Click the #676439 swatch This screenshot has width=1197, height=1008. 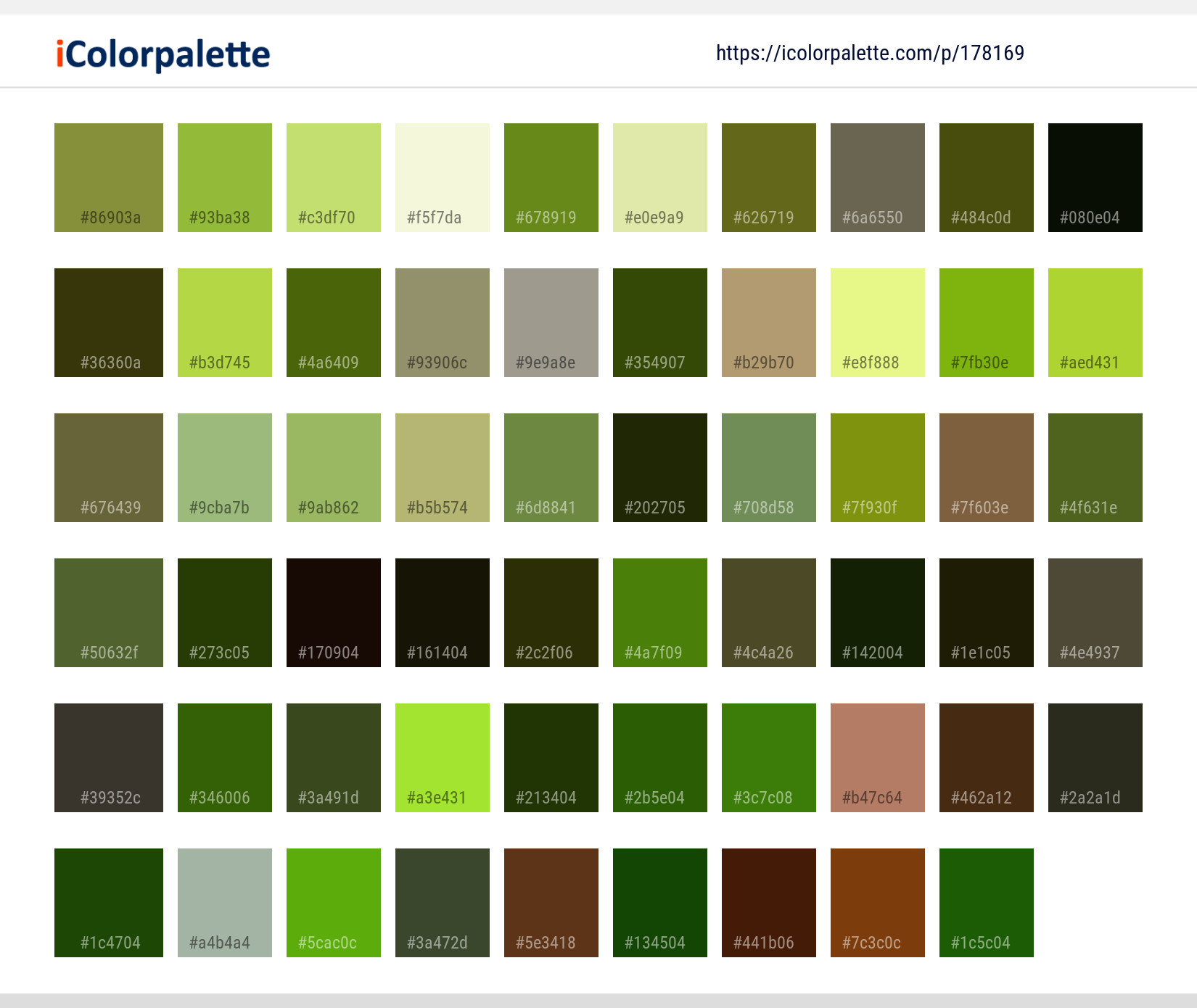[x=109, y=468]
